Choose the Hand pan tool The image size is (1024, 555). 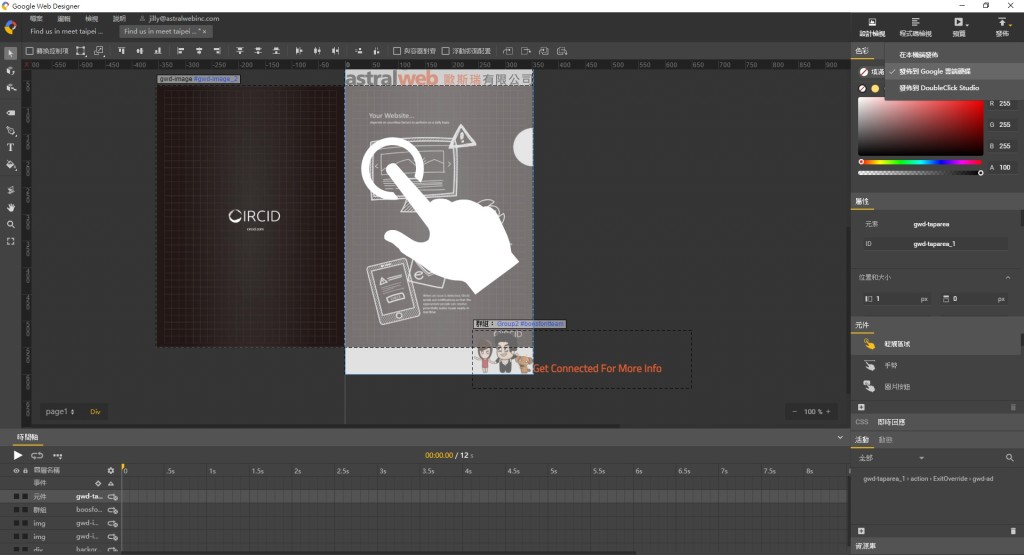(x=11, y=207)
